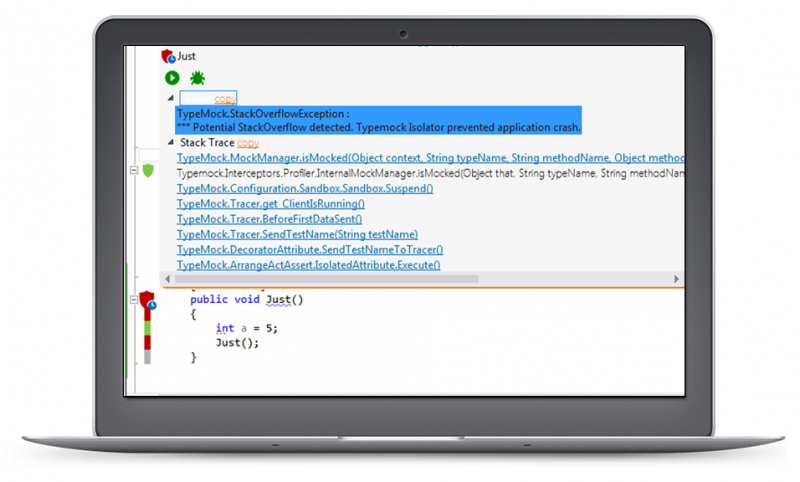This screenshot has height=482, width=800.
Task: Select the highlighted StackOverflowException message text
Action: tap(378, 121)
